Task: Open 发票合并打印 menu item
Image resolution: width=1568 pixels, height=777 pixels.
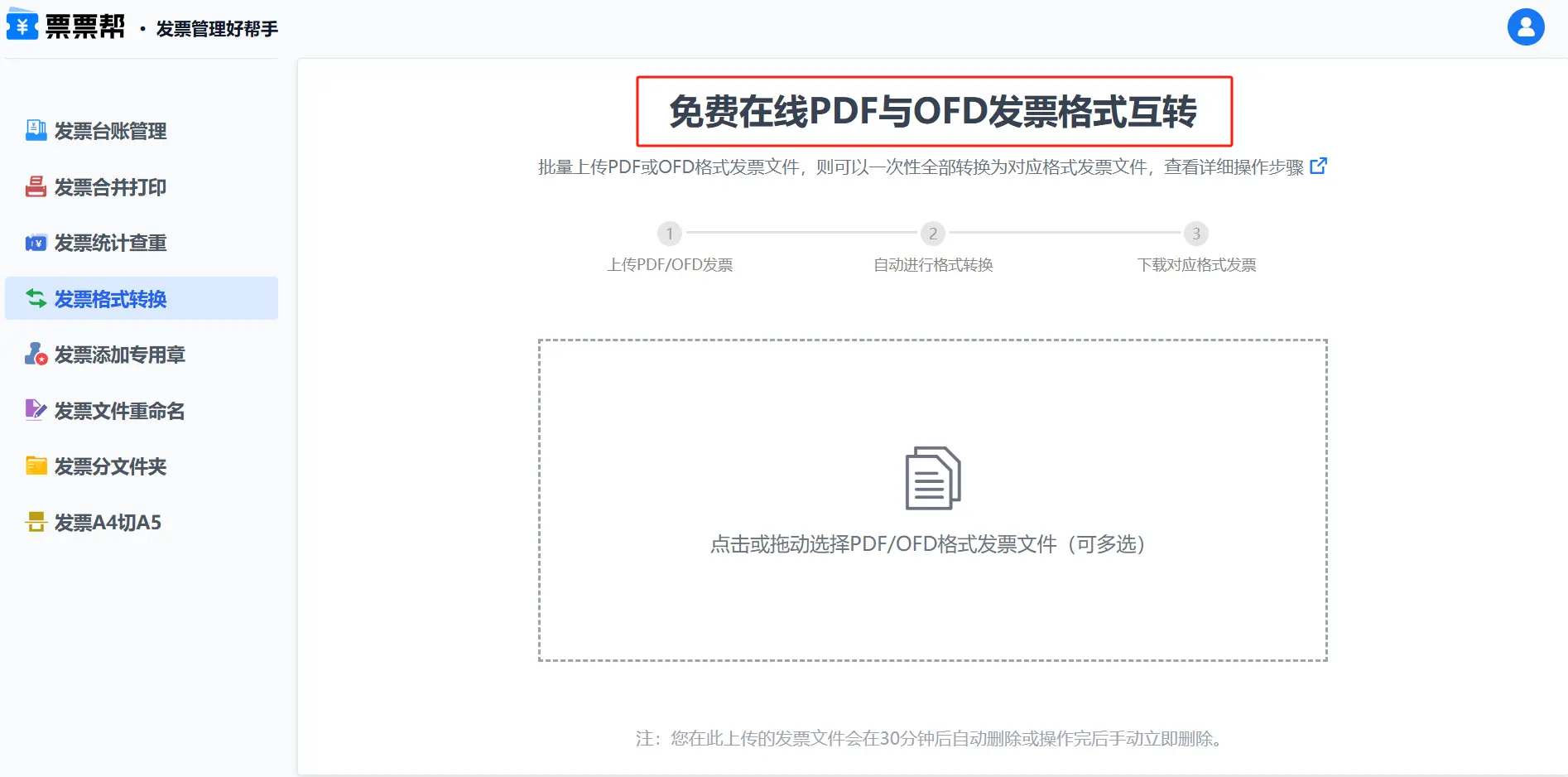Action: pos(142,187)
